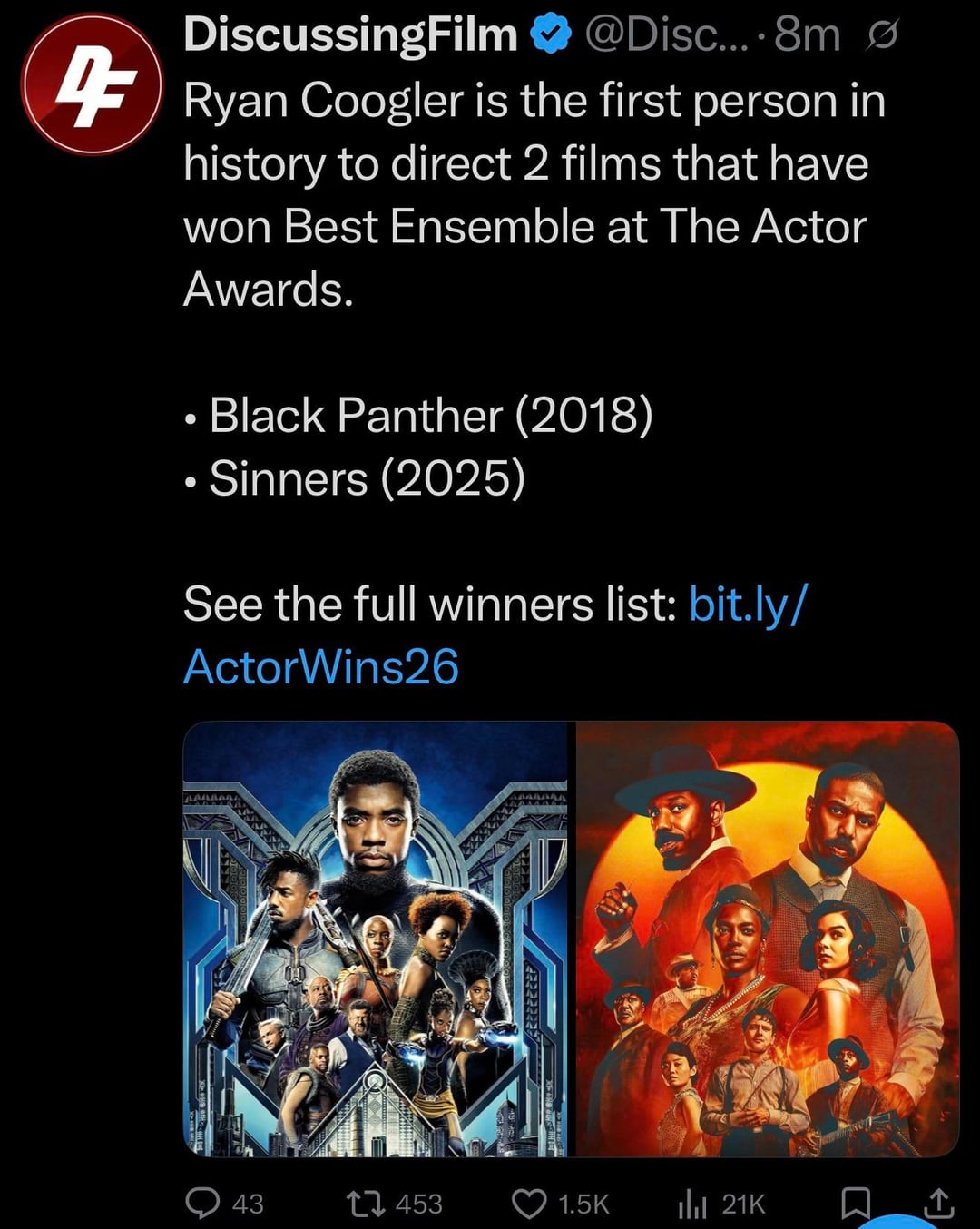Tap the reply speech bubble icon
Screen dimensions: 980x1229
[x=202, y=1203]
